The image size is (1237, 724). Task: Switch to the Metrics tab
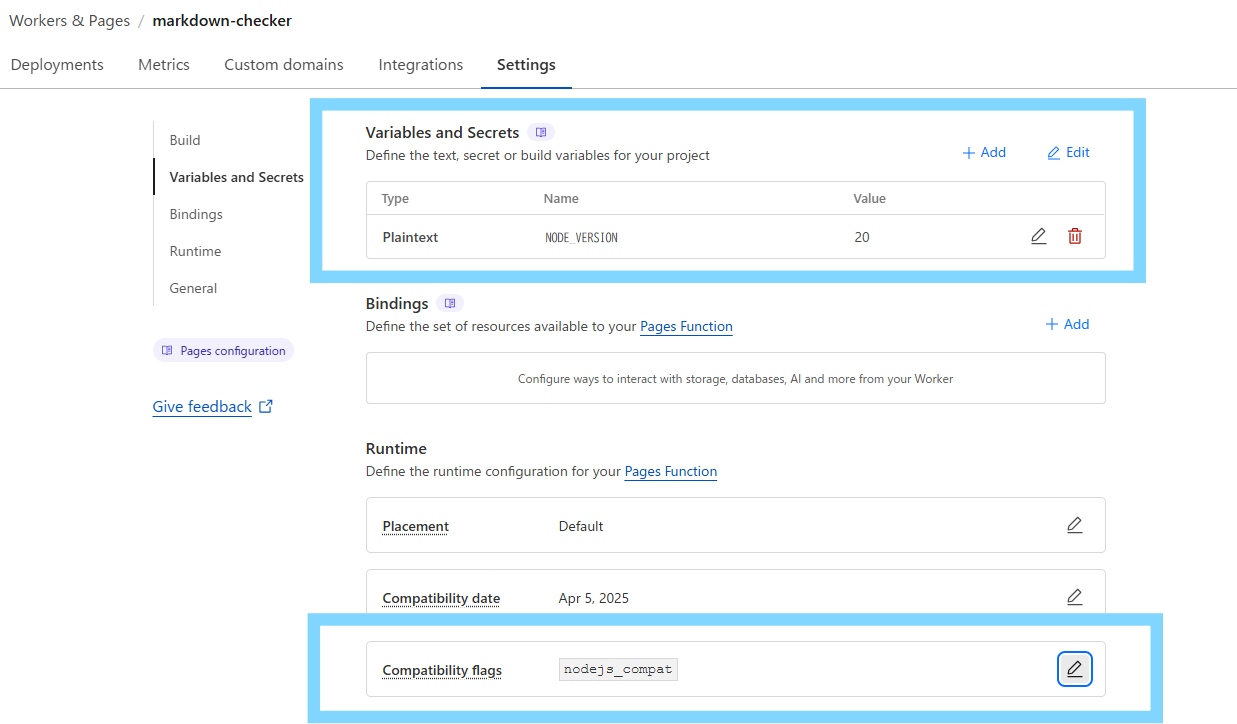[x=163, y=64]
